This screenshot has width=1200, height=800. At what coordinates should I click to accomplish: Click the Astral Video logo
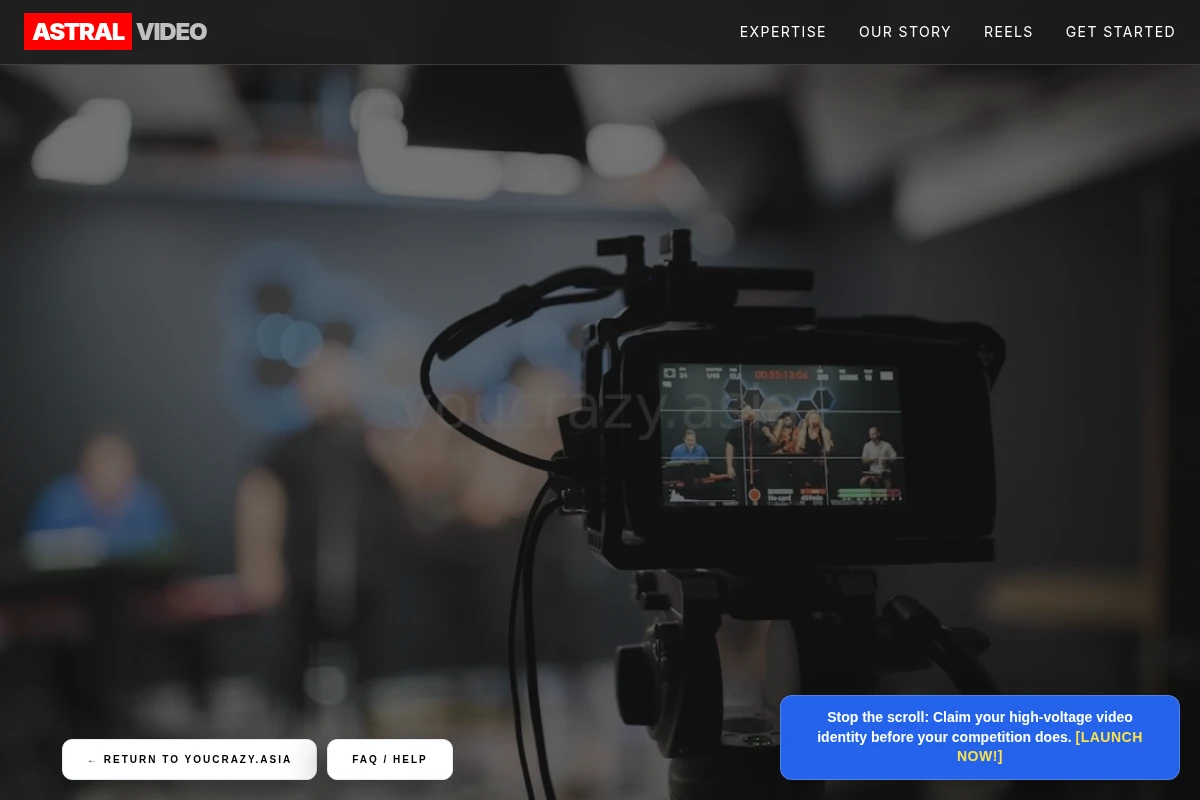(x=116, y=31)
